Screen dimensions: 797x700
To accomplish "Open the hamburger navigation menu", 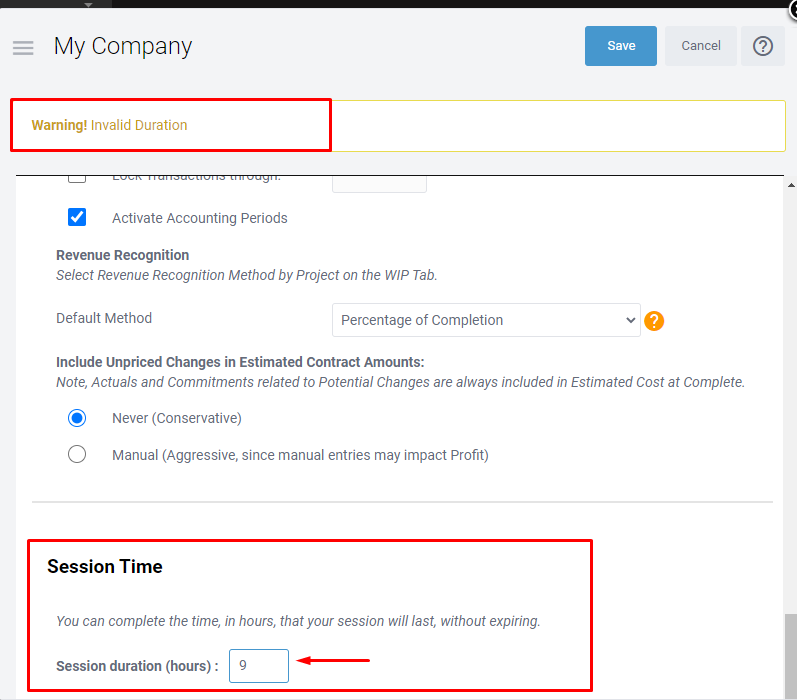I will click(23, 47).
